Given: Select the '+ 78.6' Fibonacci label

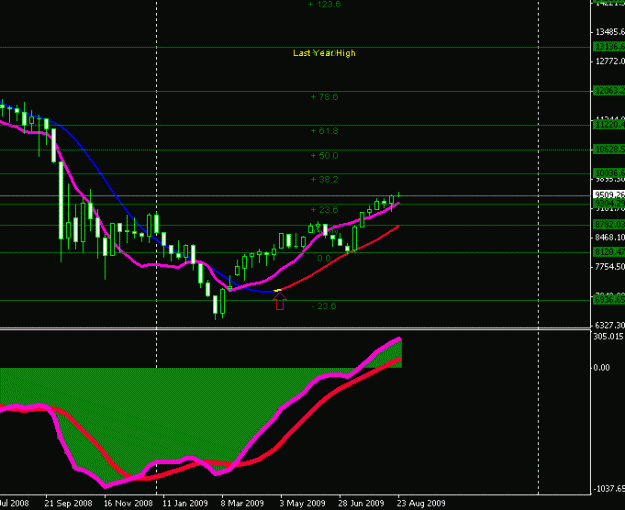Looking at the screenshot, I should click(x=324, y=97).
